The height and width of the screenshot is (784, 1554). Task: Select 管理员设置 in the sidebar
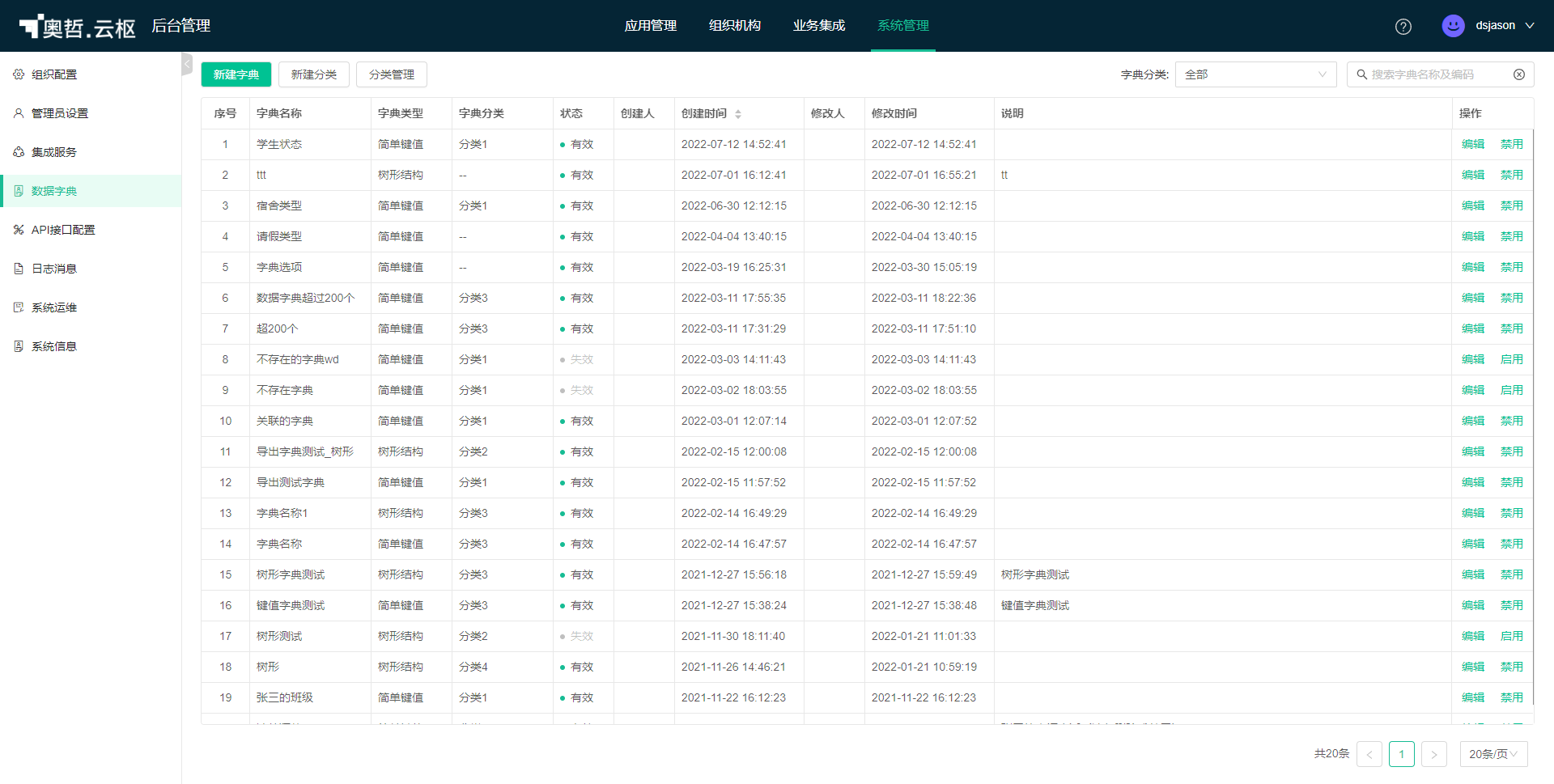click(91, 113)
